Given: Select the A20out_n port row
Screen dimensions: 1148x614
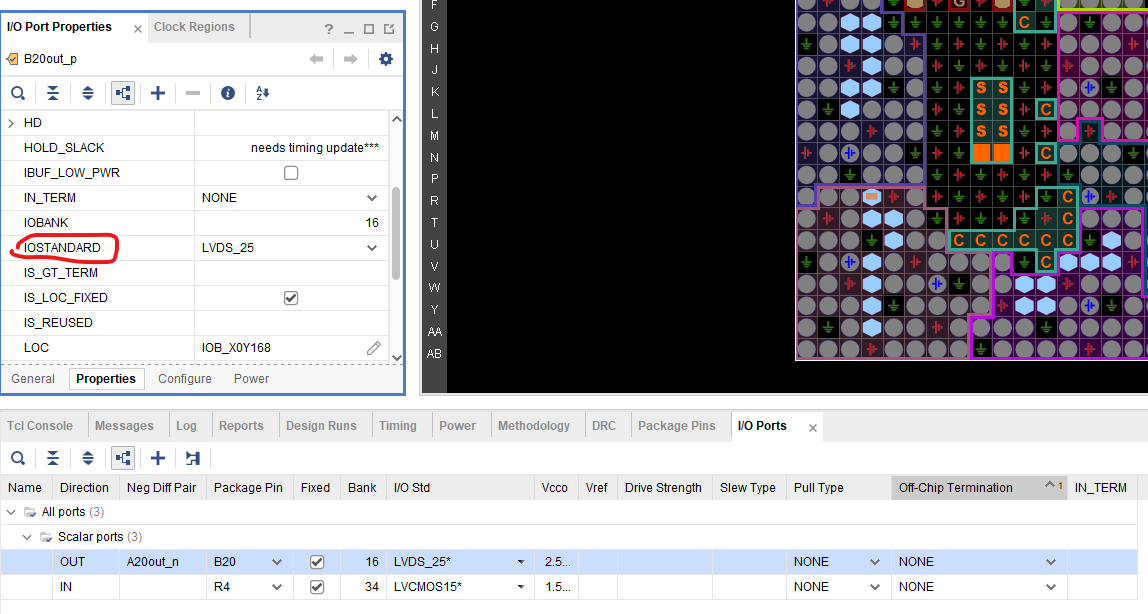Looking at the screenshot, I should tap(569, 562).
